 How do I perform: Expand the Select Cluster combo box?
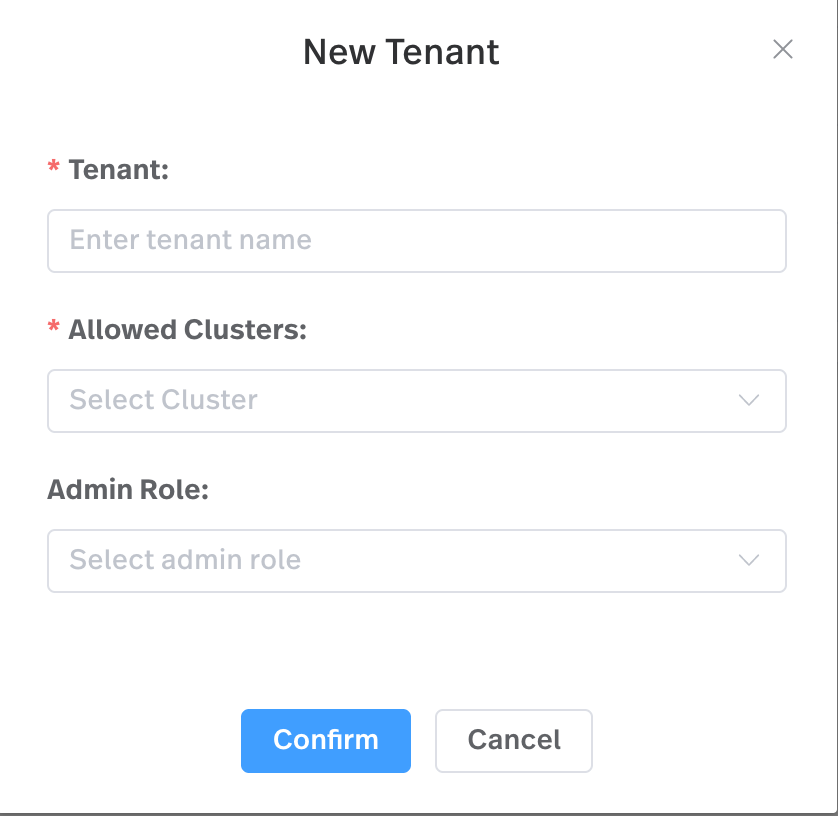click(417, 400)
